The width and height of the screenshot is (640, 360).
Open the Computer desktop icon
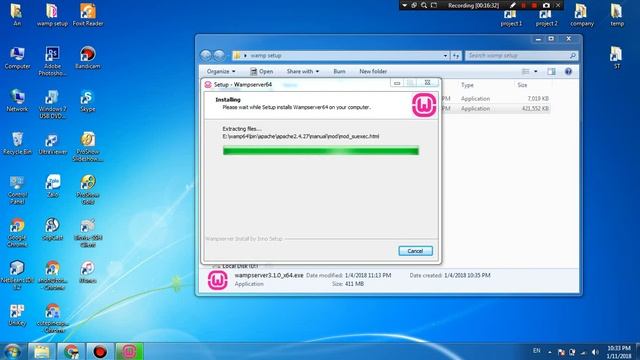tap(17, 58)
